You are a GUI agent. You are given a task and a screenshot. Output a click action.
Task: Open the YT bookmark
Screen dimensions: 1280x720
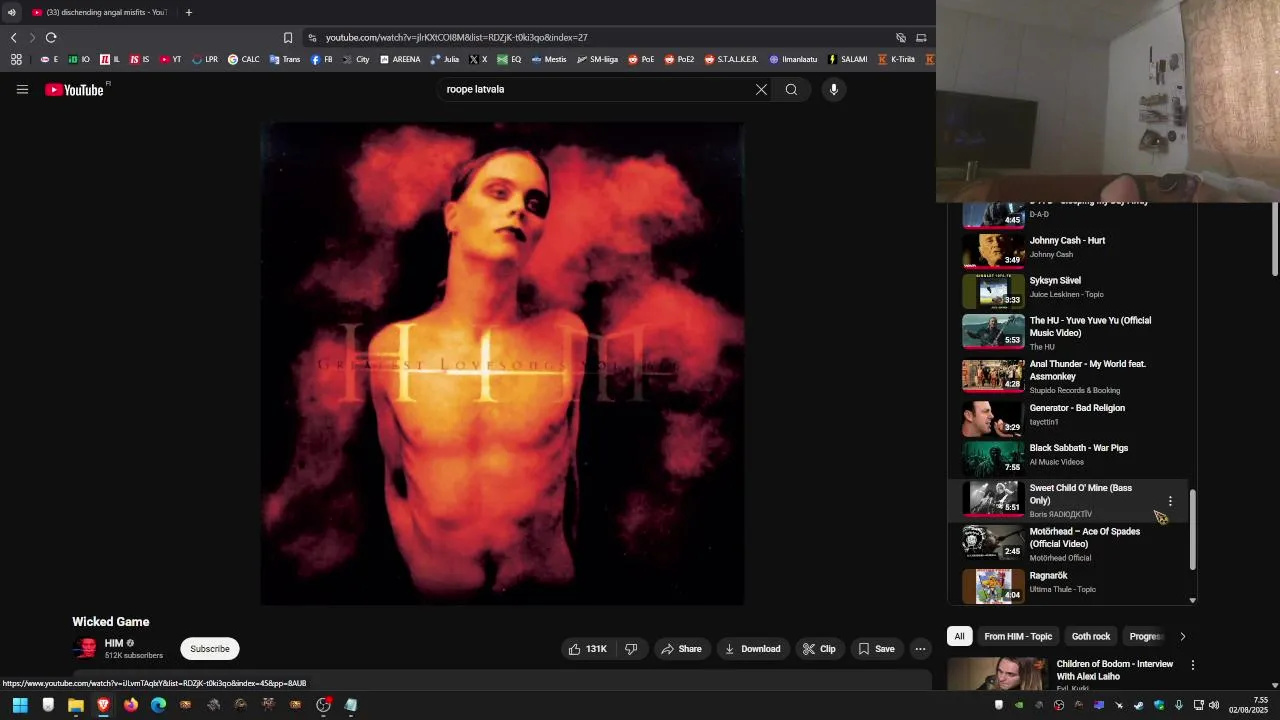coord(170,60)
